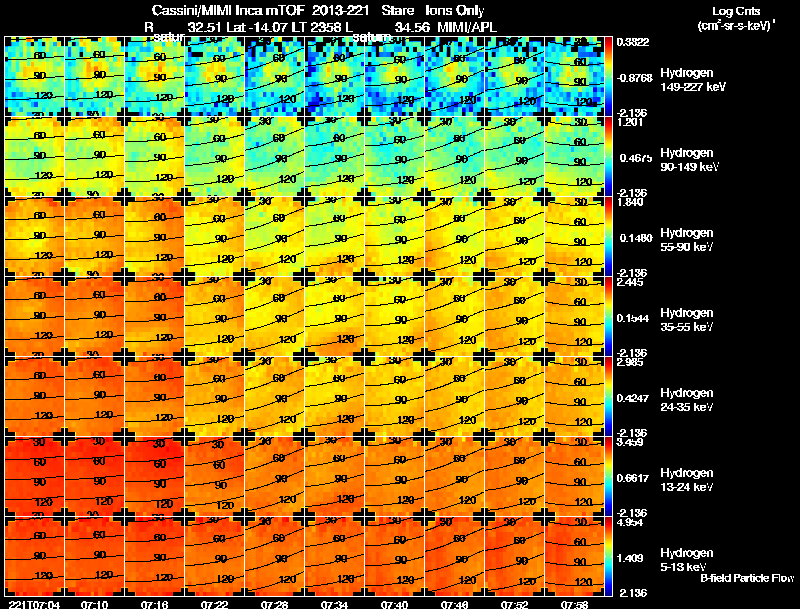Image resolution: width=800 pixels, height=609 pixels.
Task: Open the 5-13 keV image panel at 07:16
Action: [x=154, y=556]
